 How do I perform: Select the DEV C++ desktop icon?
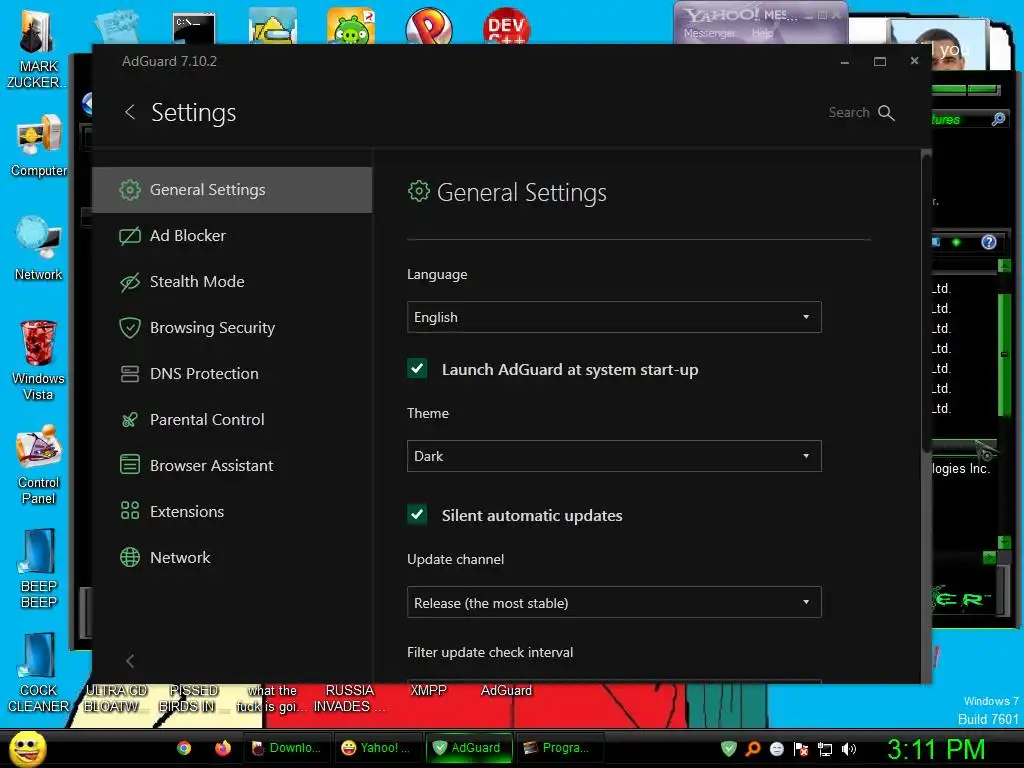tap(506, 26)
